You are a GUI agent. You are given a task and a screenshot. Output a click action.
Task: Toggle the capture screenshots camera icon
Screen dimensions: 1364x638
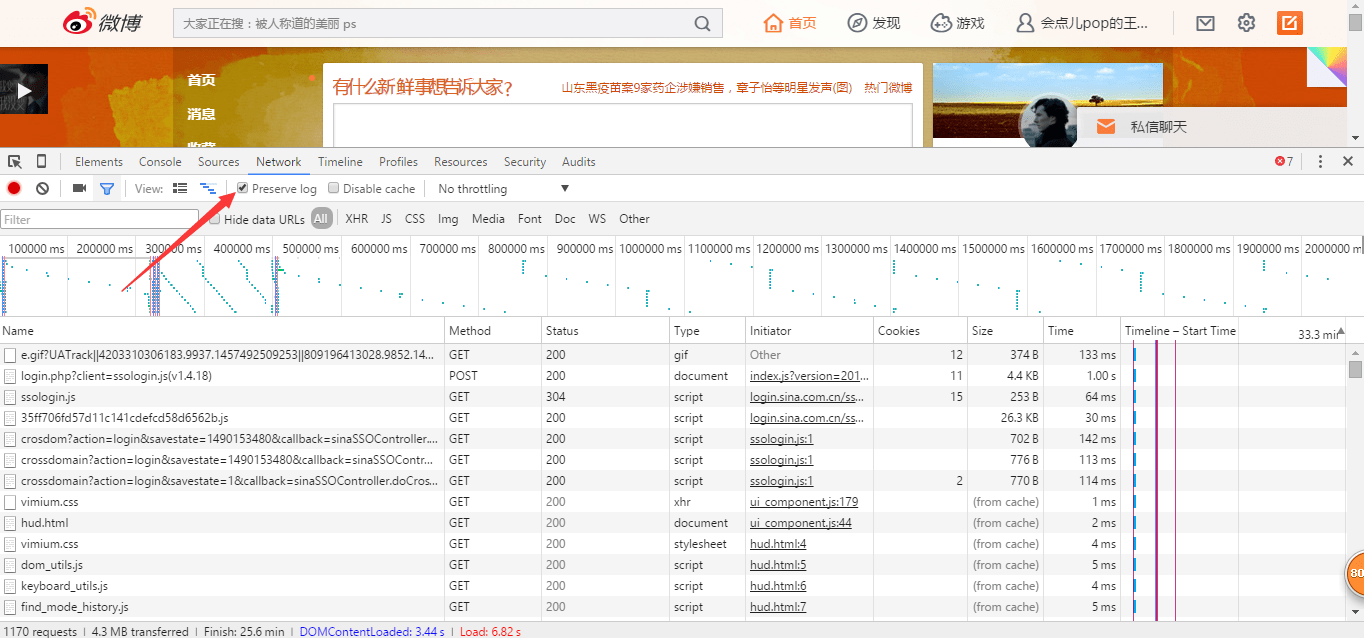[79, 188]
